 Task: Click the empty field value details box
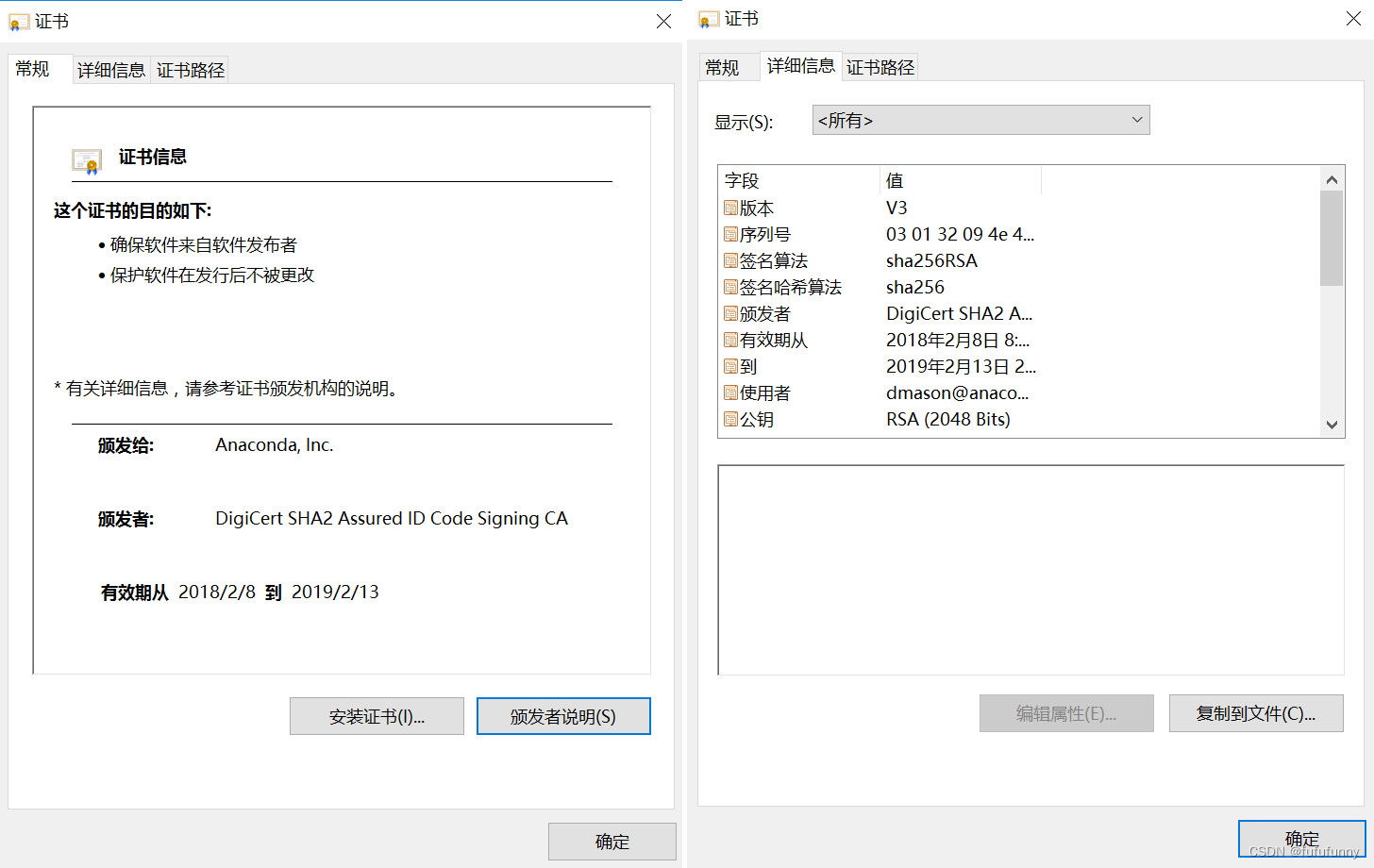point(1030,570)
